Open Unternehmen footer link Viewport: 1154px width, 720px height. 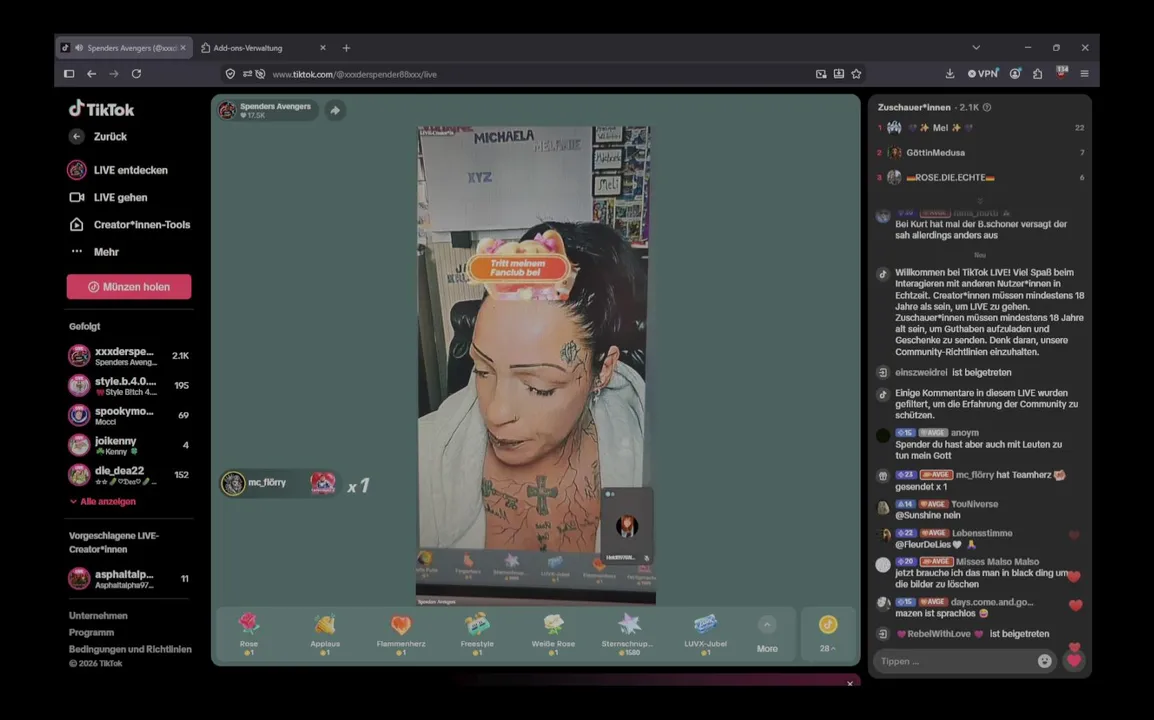tap(98, 615)
